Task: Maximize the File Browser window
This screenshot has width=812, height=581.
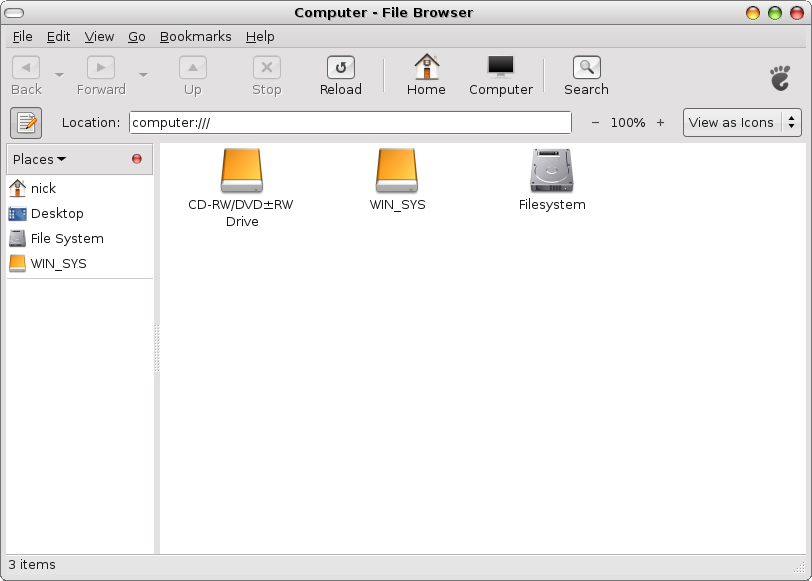Action: click(775, 13)
